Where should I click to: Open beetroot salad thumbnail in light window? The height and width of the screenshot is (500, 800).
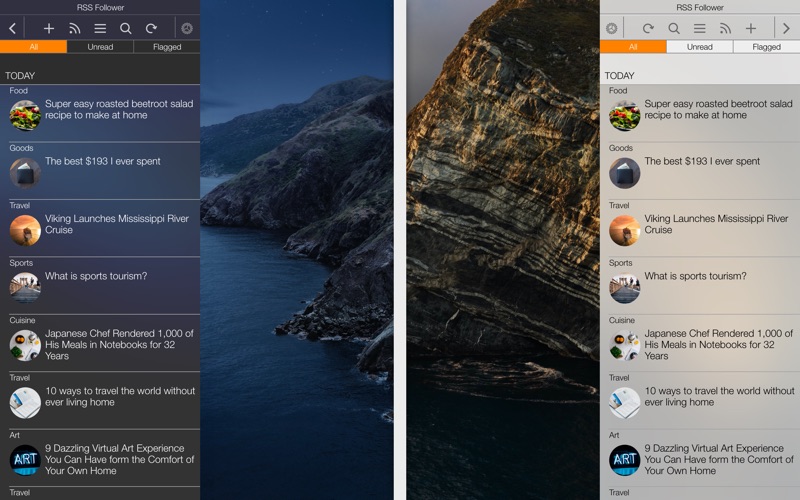pos(624,116)
